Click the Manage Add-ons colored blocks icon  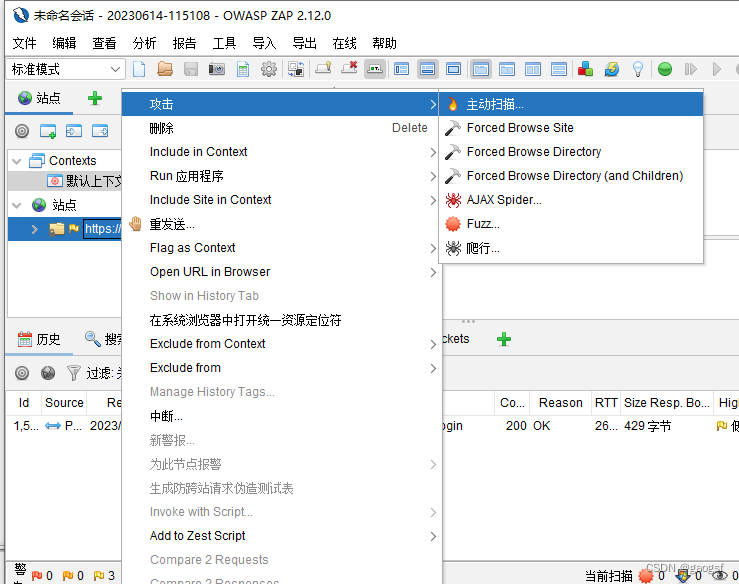tap(585, 69)
